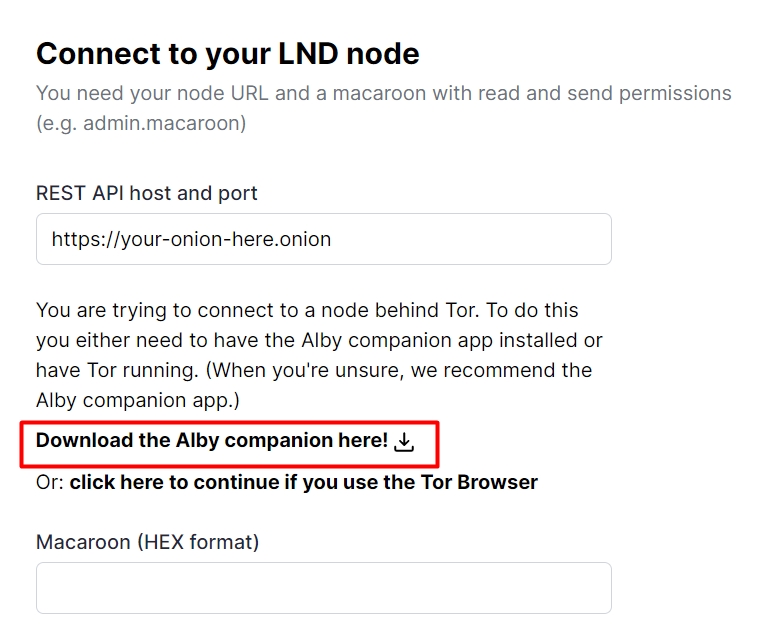Click the "(e.g. admin.macaroon)" example text
The width and height of the screenshot is (771, 639).
pos(141,124)
